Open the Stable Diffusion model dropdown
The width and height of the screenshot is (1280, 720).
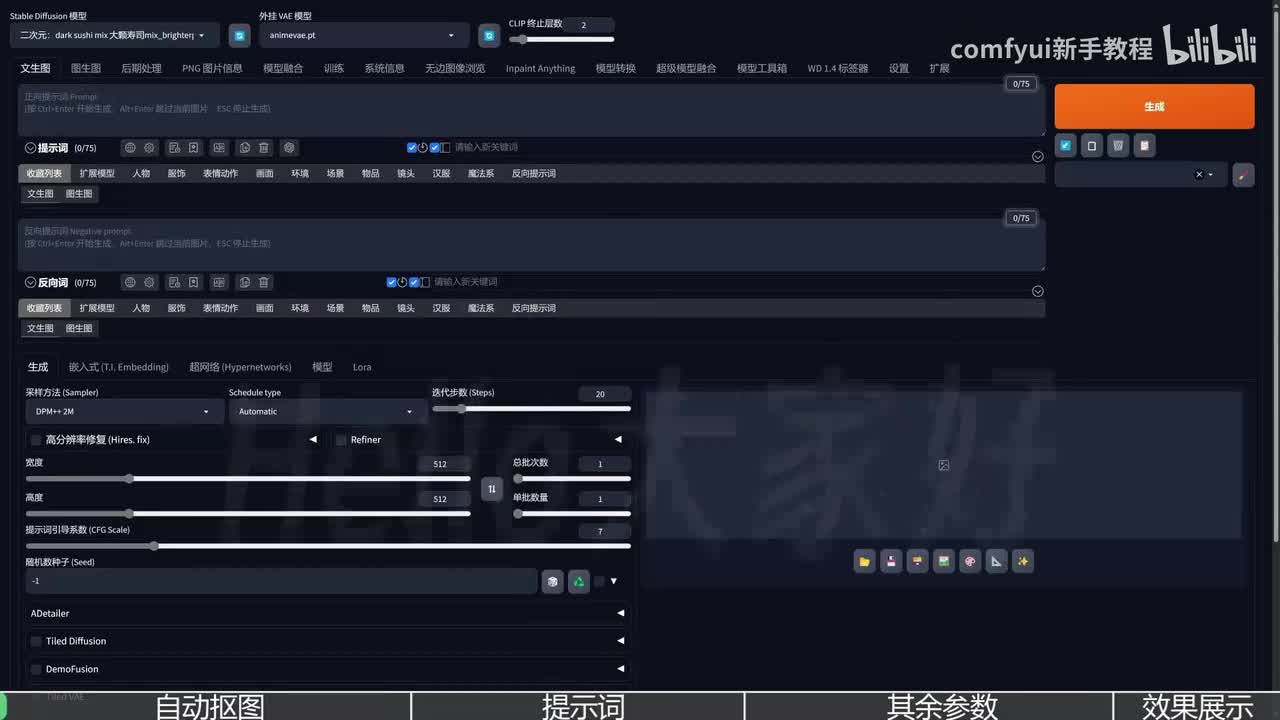click(115, 35)
